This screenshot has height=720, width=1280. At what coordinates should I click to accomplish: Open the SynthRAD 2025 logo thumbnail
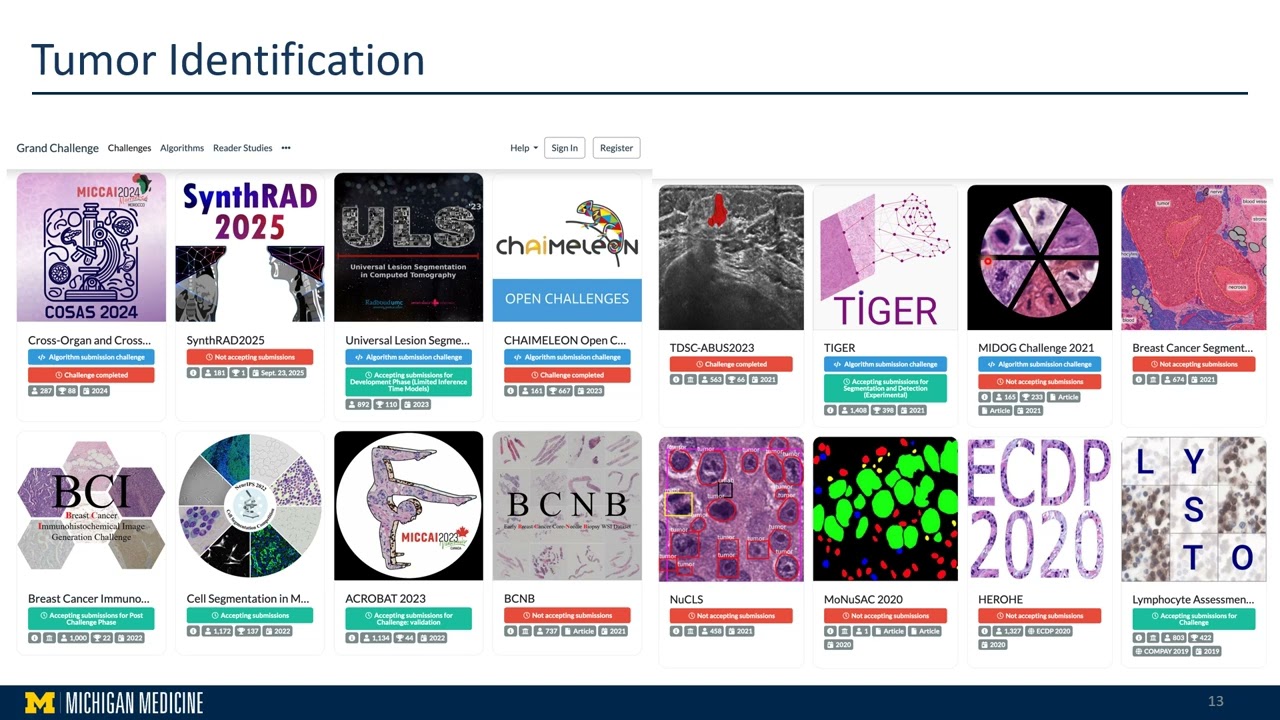[250, 247]
